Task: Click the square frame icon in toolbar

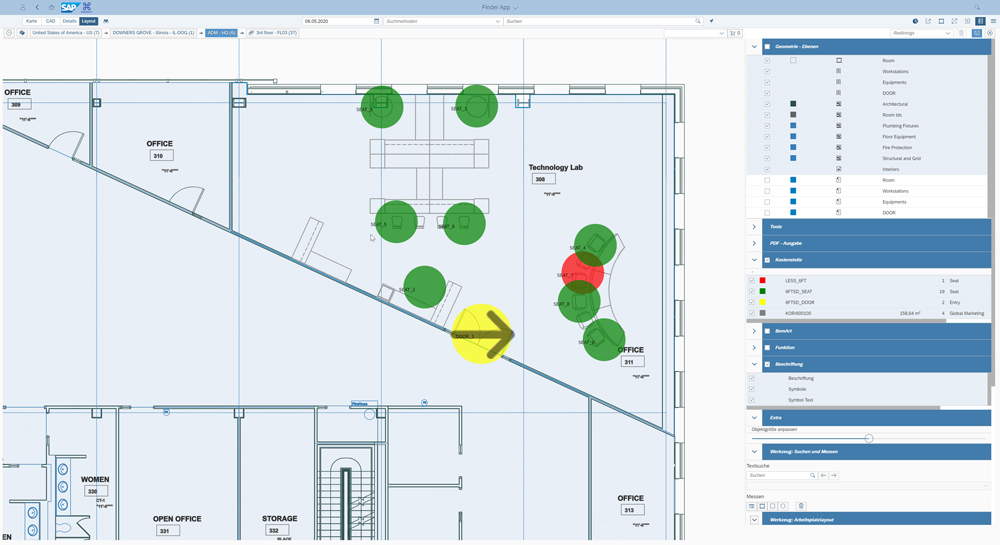Action: [x=941, y=21]
